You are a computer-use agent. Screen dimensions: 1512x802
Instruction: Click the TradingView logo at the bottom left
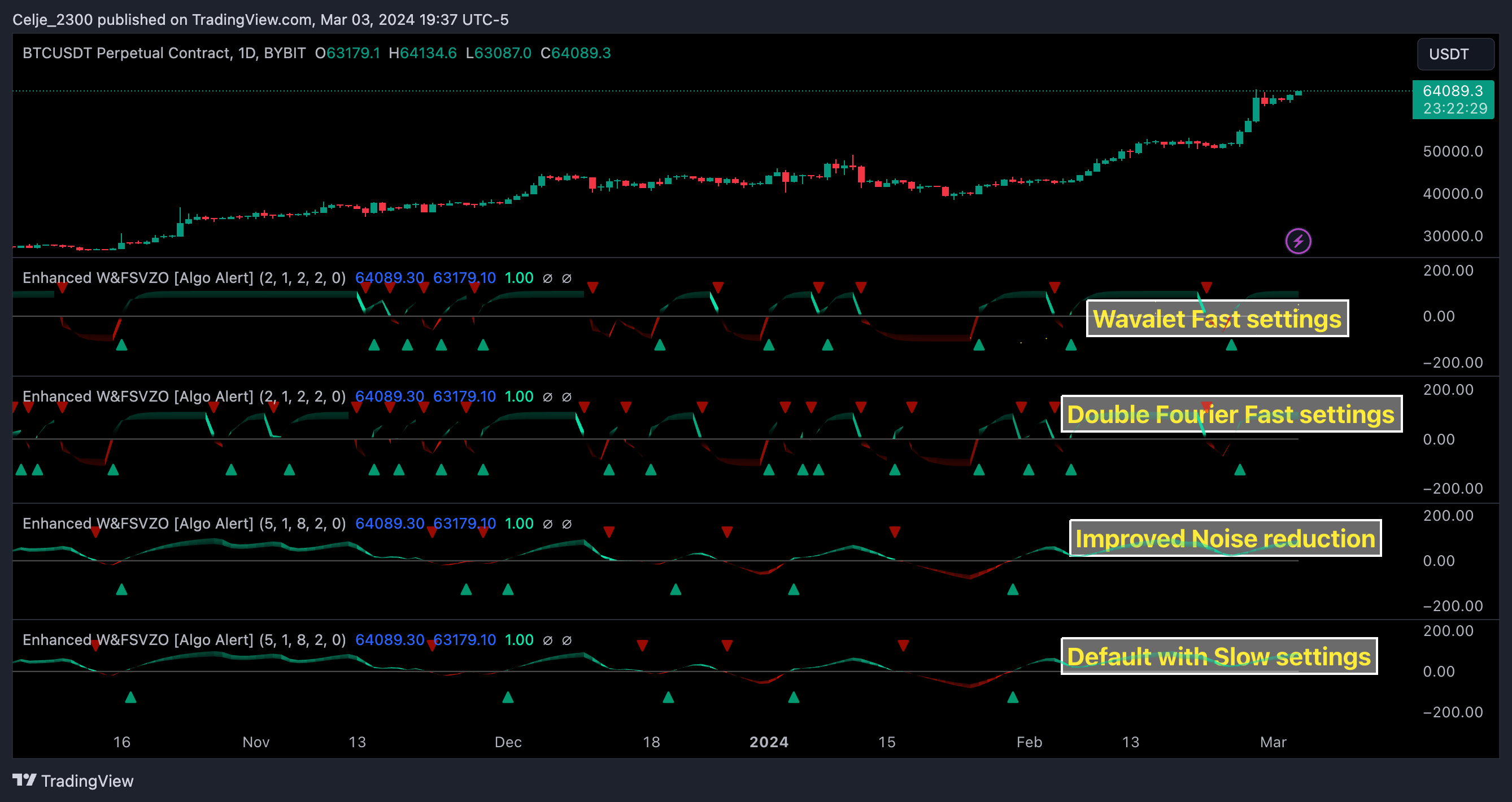point(73,781)
